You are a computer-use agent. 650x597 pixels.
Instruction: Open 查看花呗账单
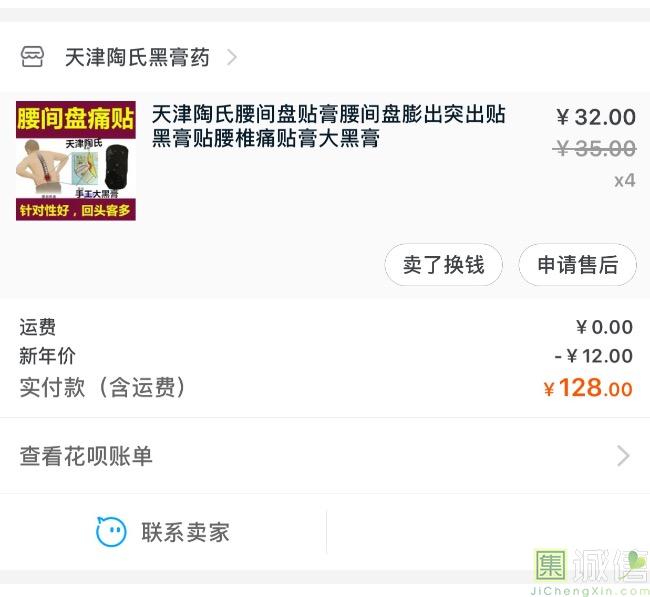pyautogui.click(x=325, y=456)
